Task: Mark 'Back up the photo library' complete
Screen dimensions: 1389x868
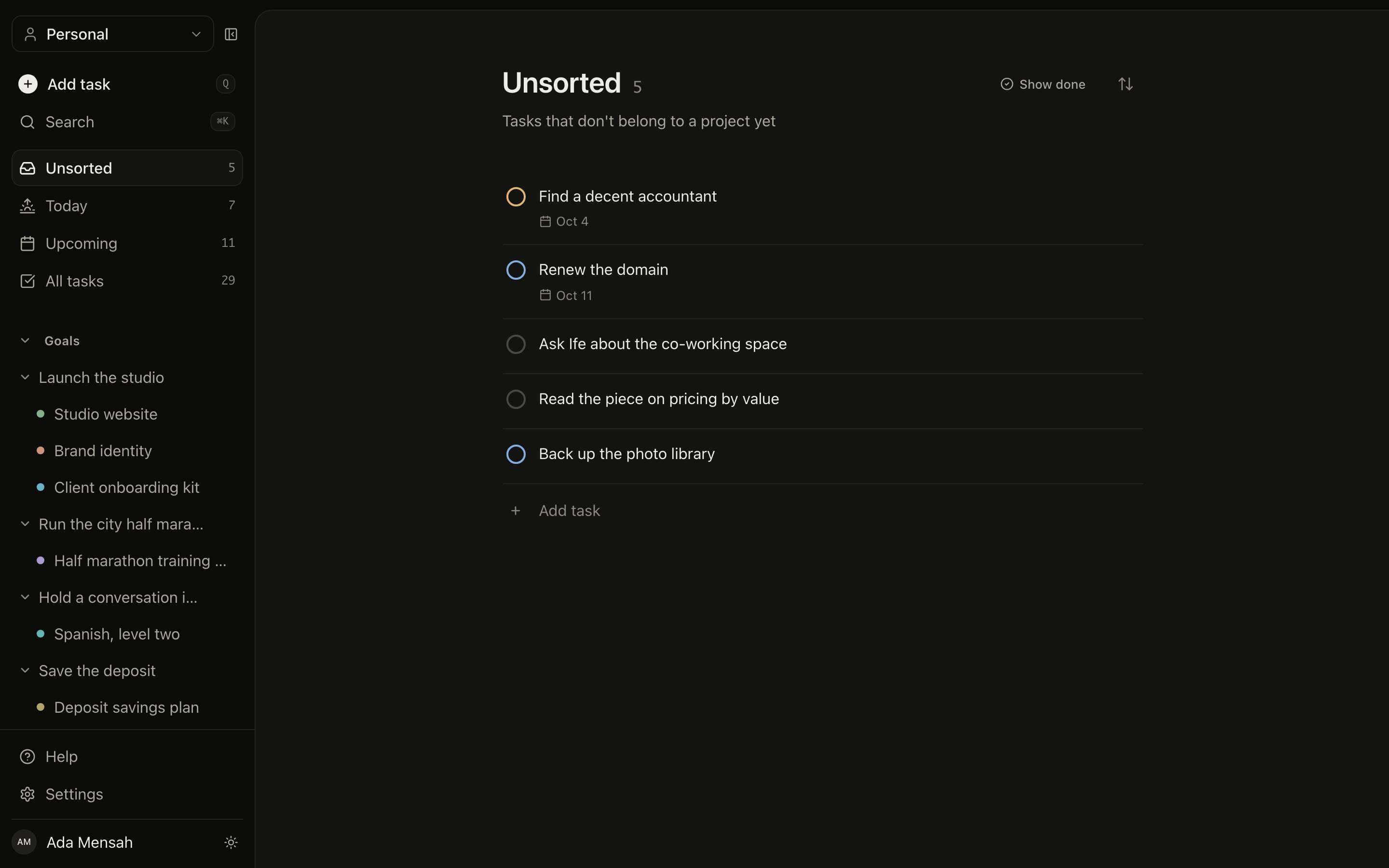Action: (x=516, y=455)
